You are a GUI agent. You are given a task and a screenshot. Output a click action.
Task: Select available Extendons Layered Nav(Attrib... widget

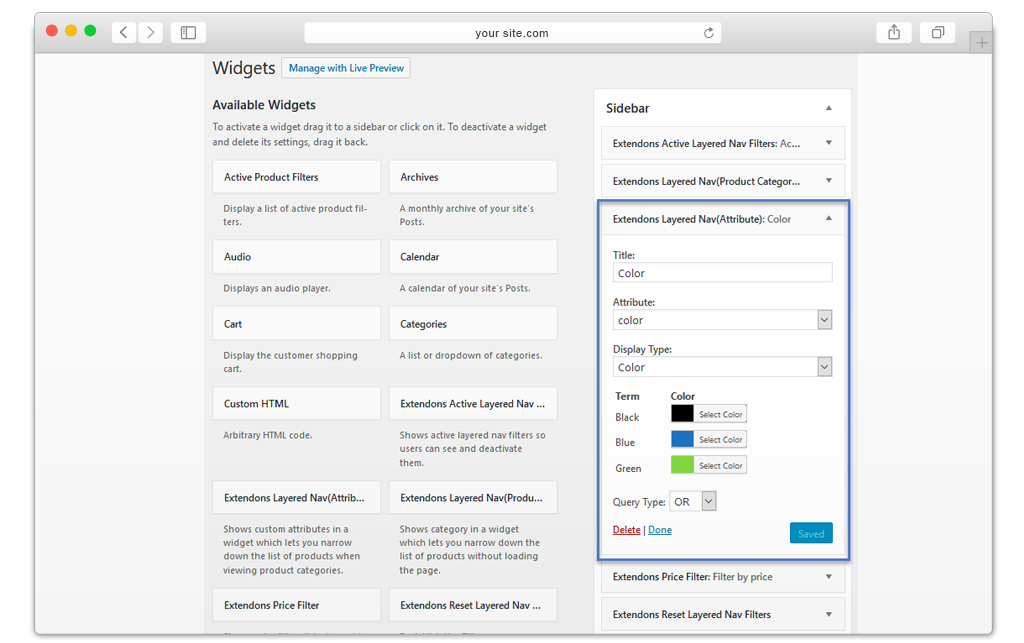click(296, 497)
